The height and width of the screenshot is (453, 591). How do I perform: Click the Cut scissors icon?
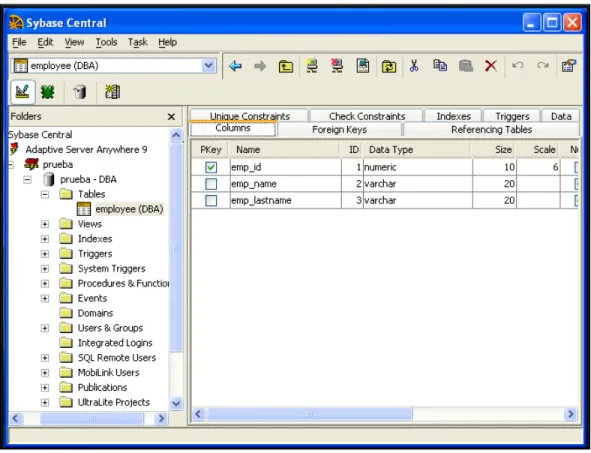tap(414, 66)
